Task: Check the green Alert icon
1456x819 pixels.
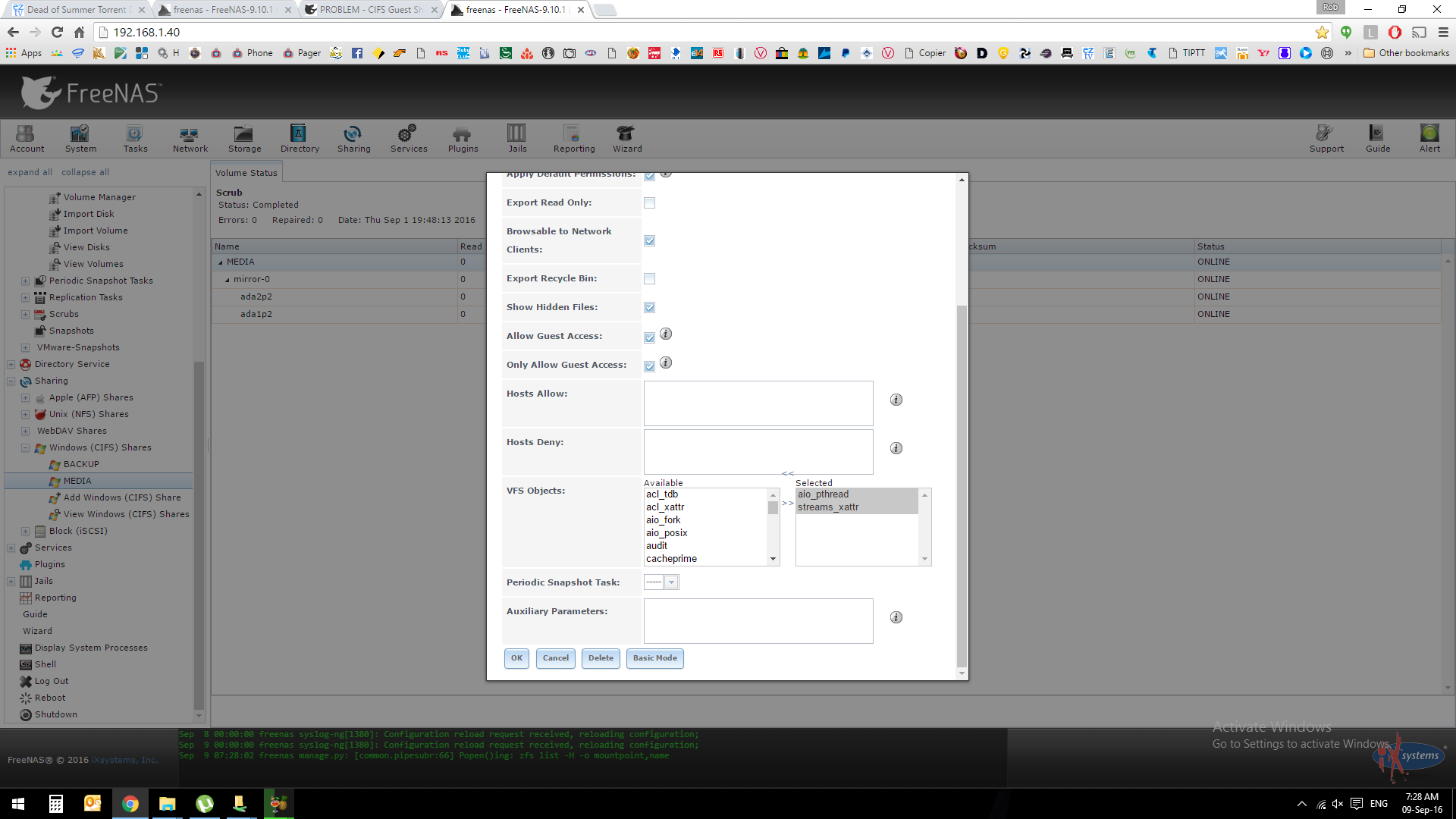Action: click(x=1429, y=139)
